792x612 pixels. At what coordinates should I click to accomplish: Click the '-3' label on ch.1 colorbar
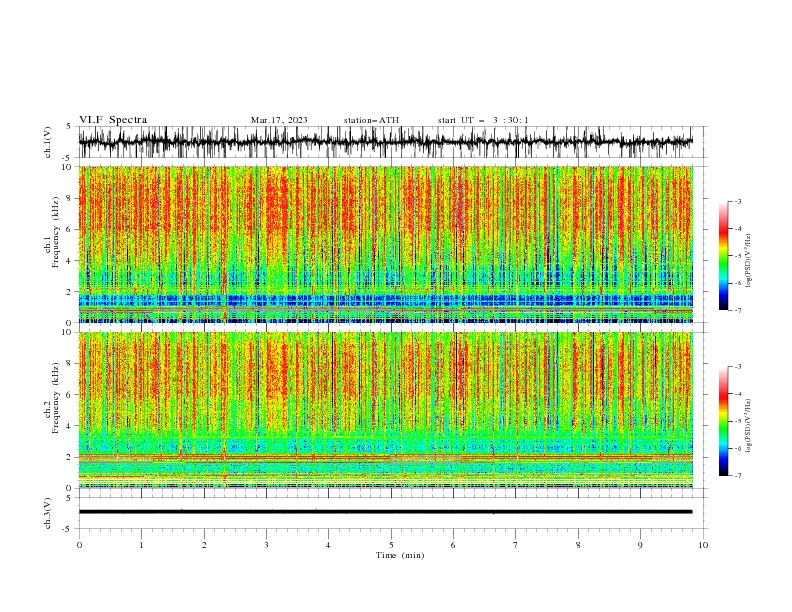tap(737, 201)
